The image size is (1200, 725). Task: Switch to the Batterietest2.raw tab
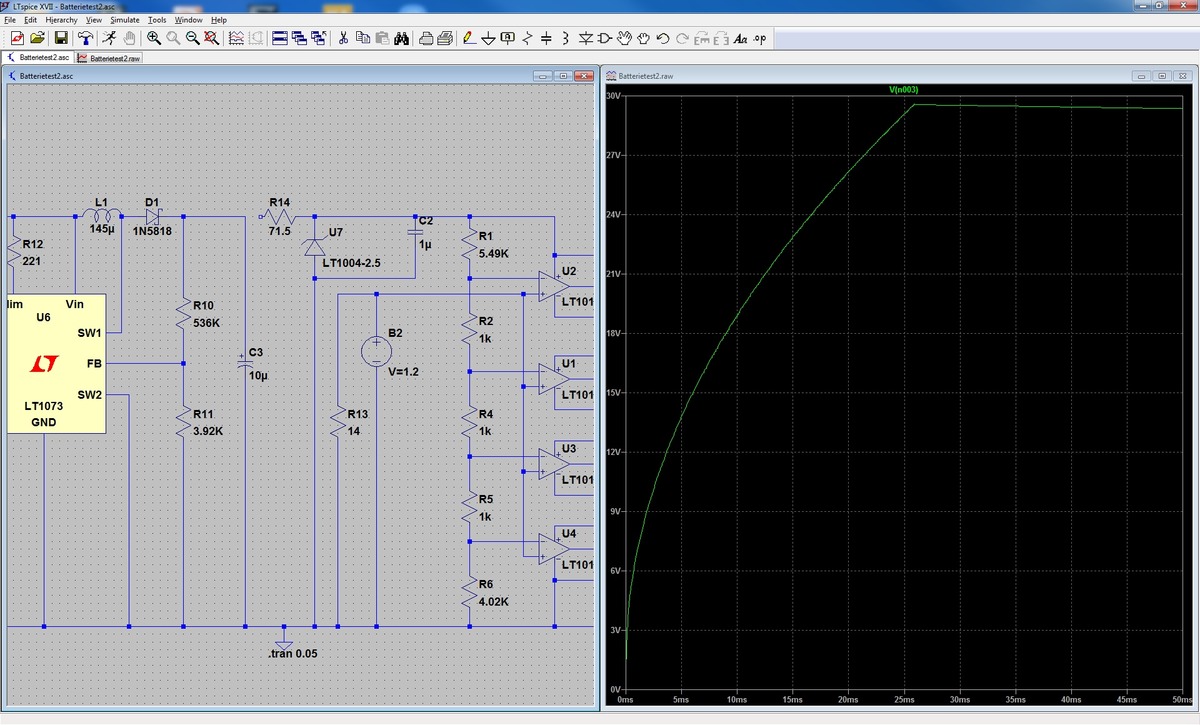109,58
